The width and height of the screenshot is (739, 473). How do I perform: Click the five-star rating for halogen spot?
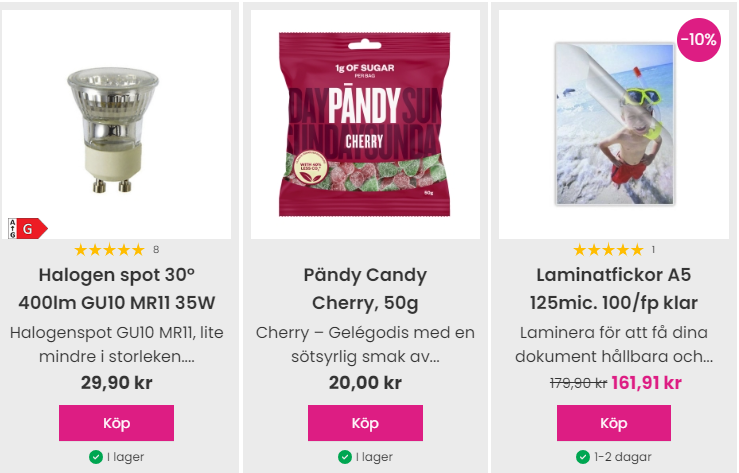click(x=109, y=250)
